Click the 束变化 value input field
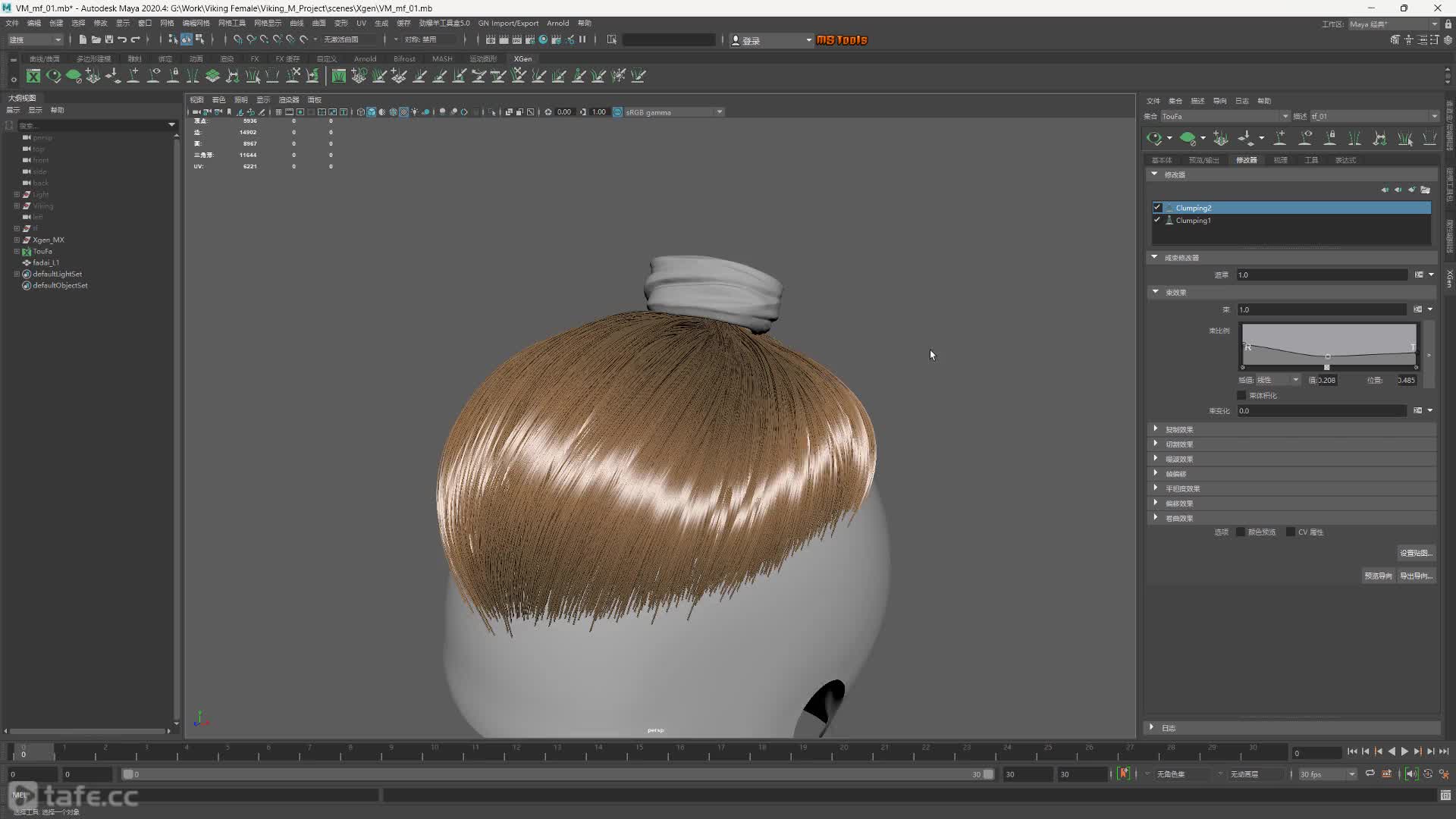The height and width of the screenshot is (819, 1456). (1322, 410)
